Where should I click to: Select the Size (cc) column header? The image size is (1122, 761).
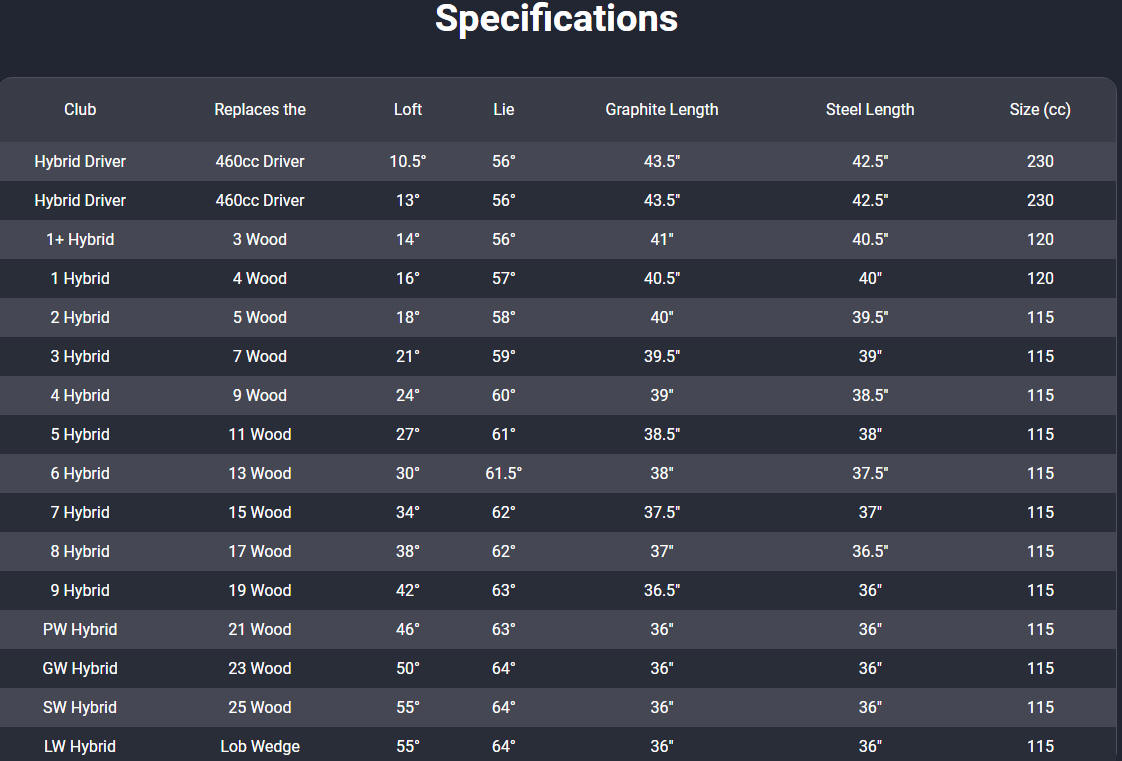(1040, 109)
